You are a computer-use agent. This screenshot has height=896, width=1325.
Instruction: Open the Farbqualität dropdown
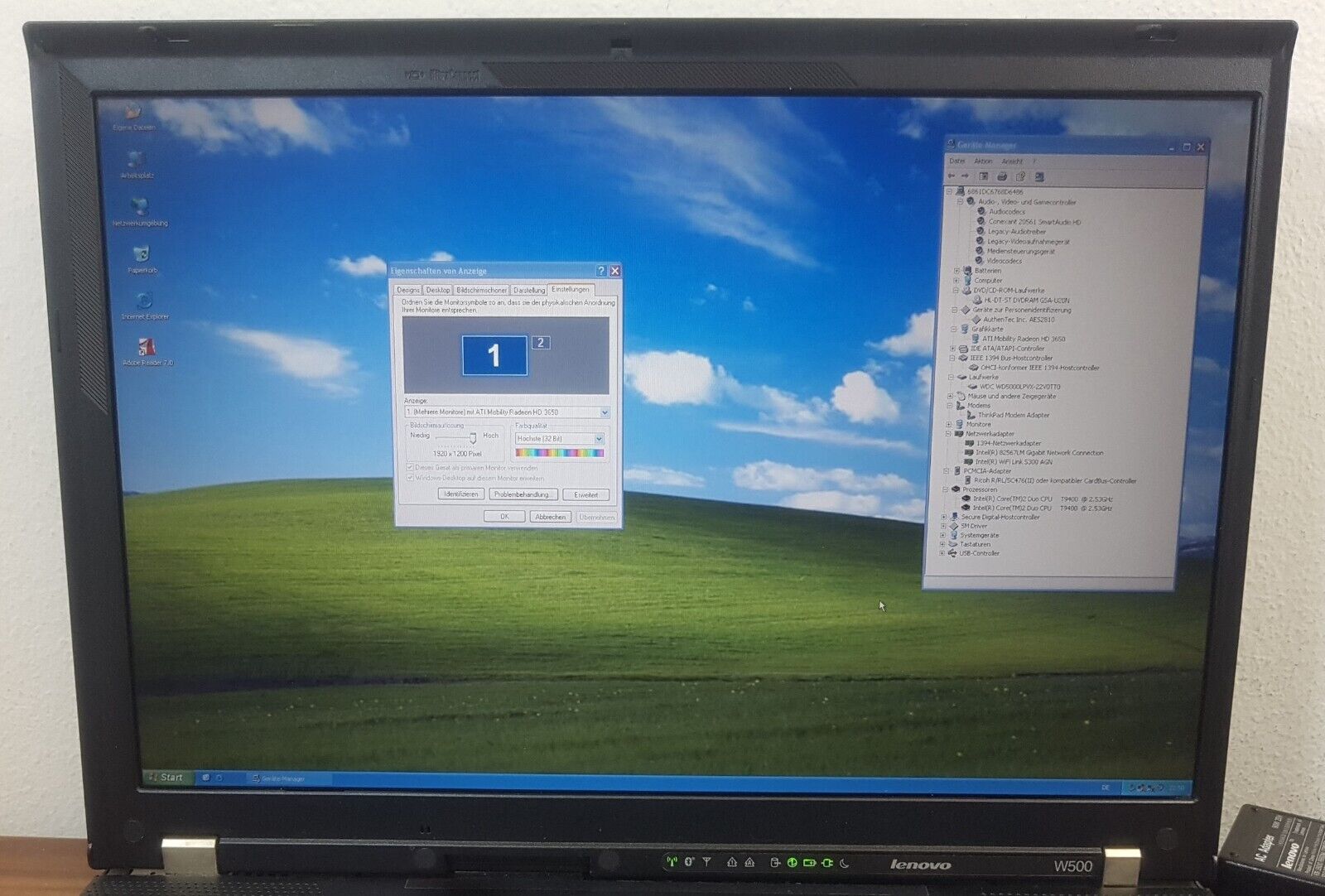[x=599, y=439]
